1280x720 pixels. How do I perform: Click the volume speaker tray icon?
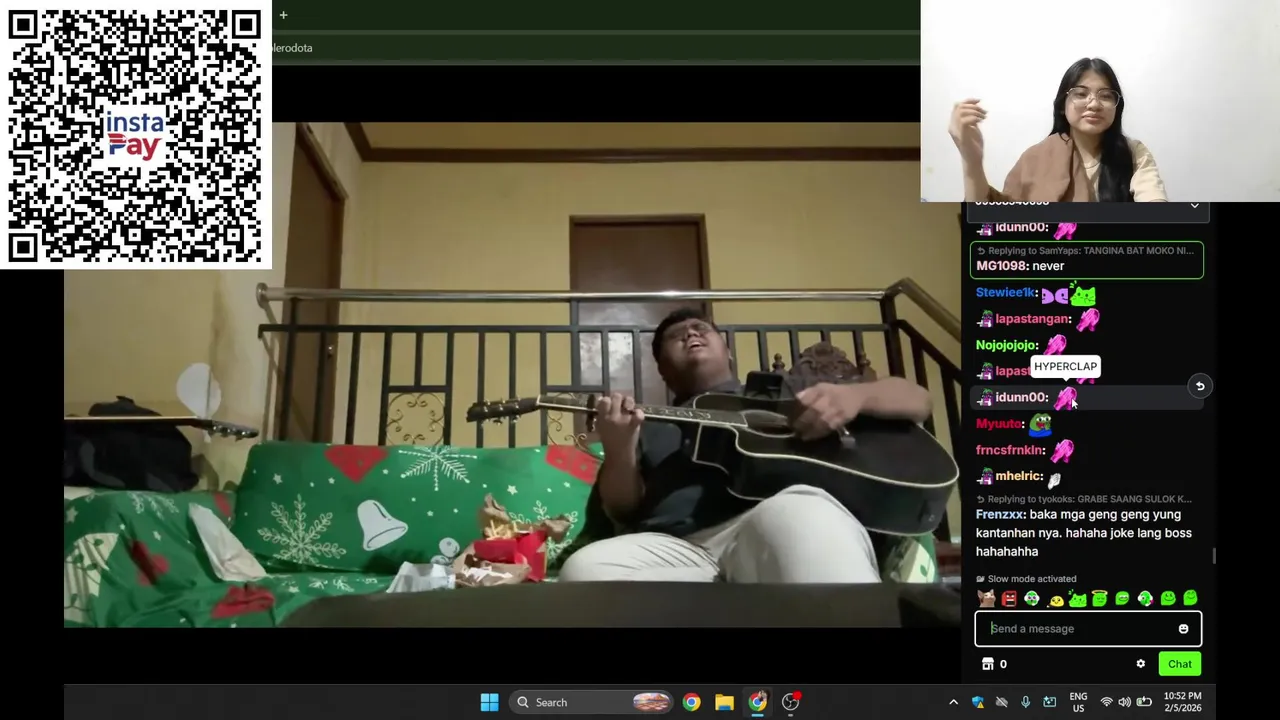(x=1125, y=702)
